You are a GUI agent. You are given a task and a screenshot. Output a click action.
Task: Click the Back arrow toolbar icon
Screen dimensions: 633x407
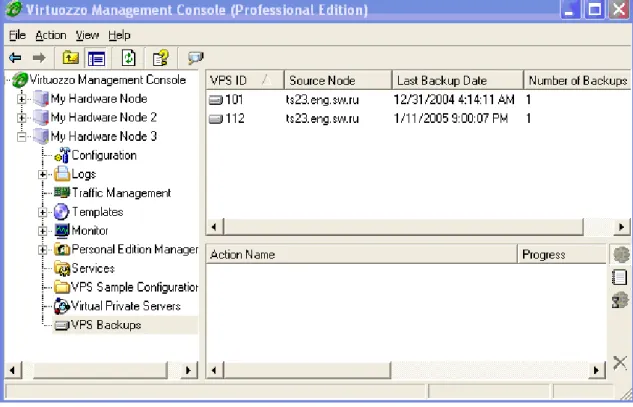[x=15, y=58]
